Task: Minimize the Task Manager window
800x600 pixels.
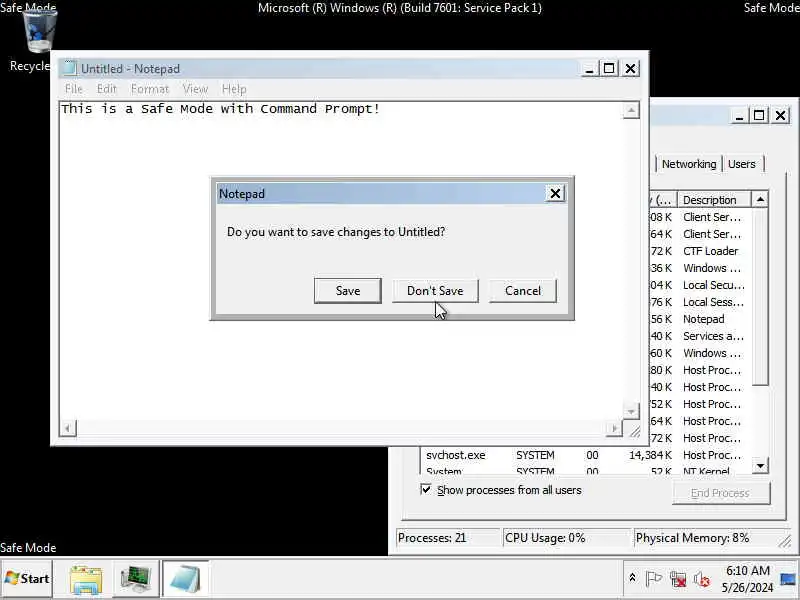Action: pyautogui.click(x=739, y=115)
